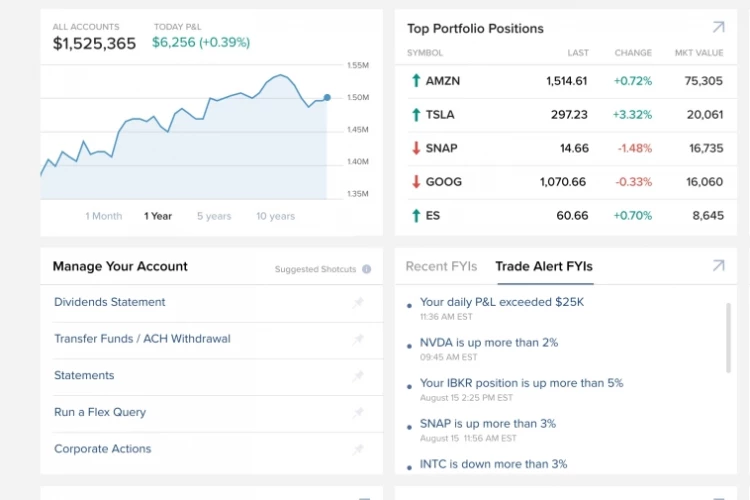The height and width of the screenshot is (500, 750).
Task: Click GOOG last price 1,070.66
Action: pos(563,182)
